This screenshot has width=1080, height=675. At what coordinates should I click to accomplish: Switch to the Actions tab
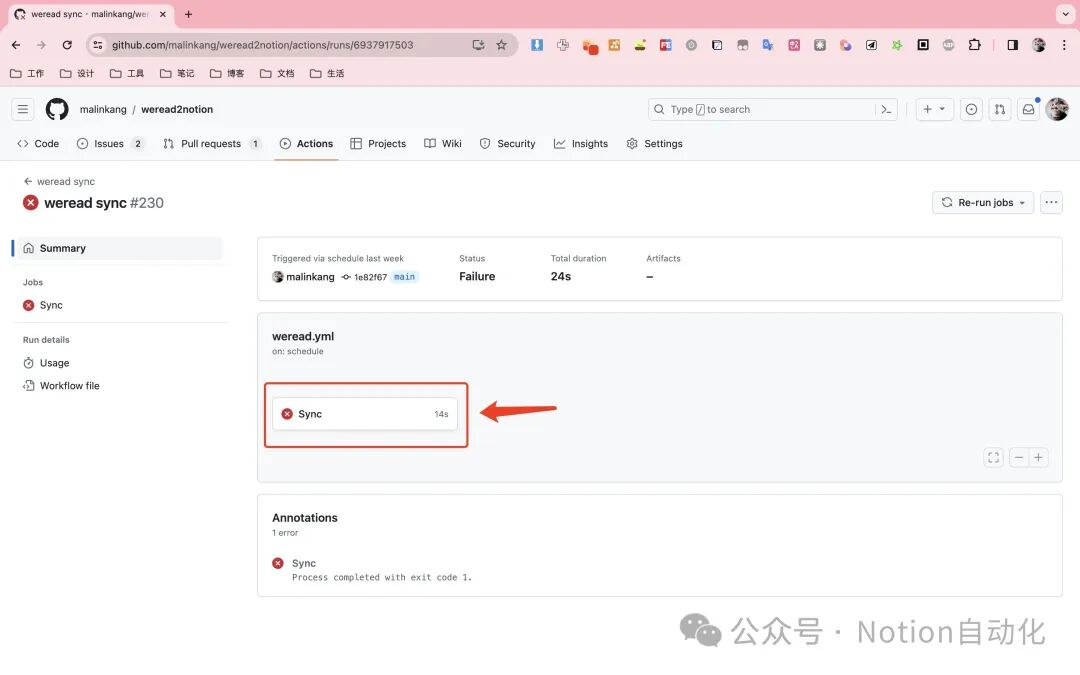tap(307, 143)
